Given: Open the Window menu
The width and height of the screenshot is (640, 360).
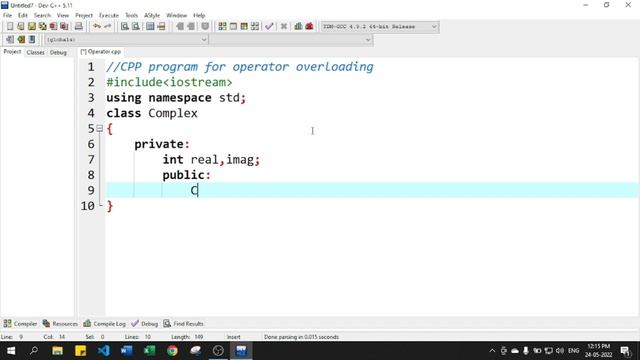Looking at the screenshot, I should coord(177,15).
